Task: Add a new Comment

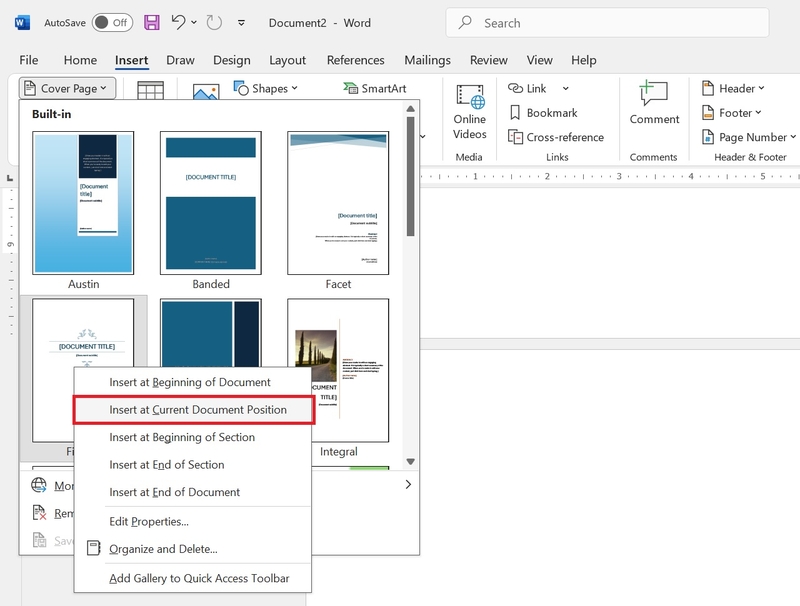Action: coord(654,103)
